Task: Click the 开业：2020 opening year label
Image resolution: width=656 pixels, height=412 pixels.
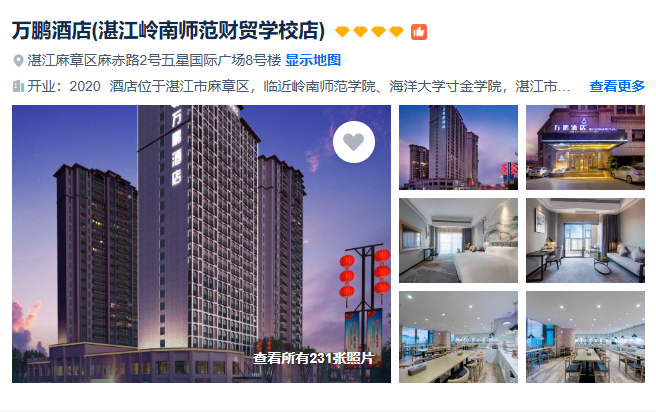Action: click(64, 87)
